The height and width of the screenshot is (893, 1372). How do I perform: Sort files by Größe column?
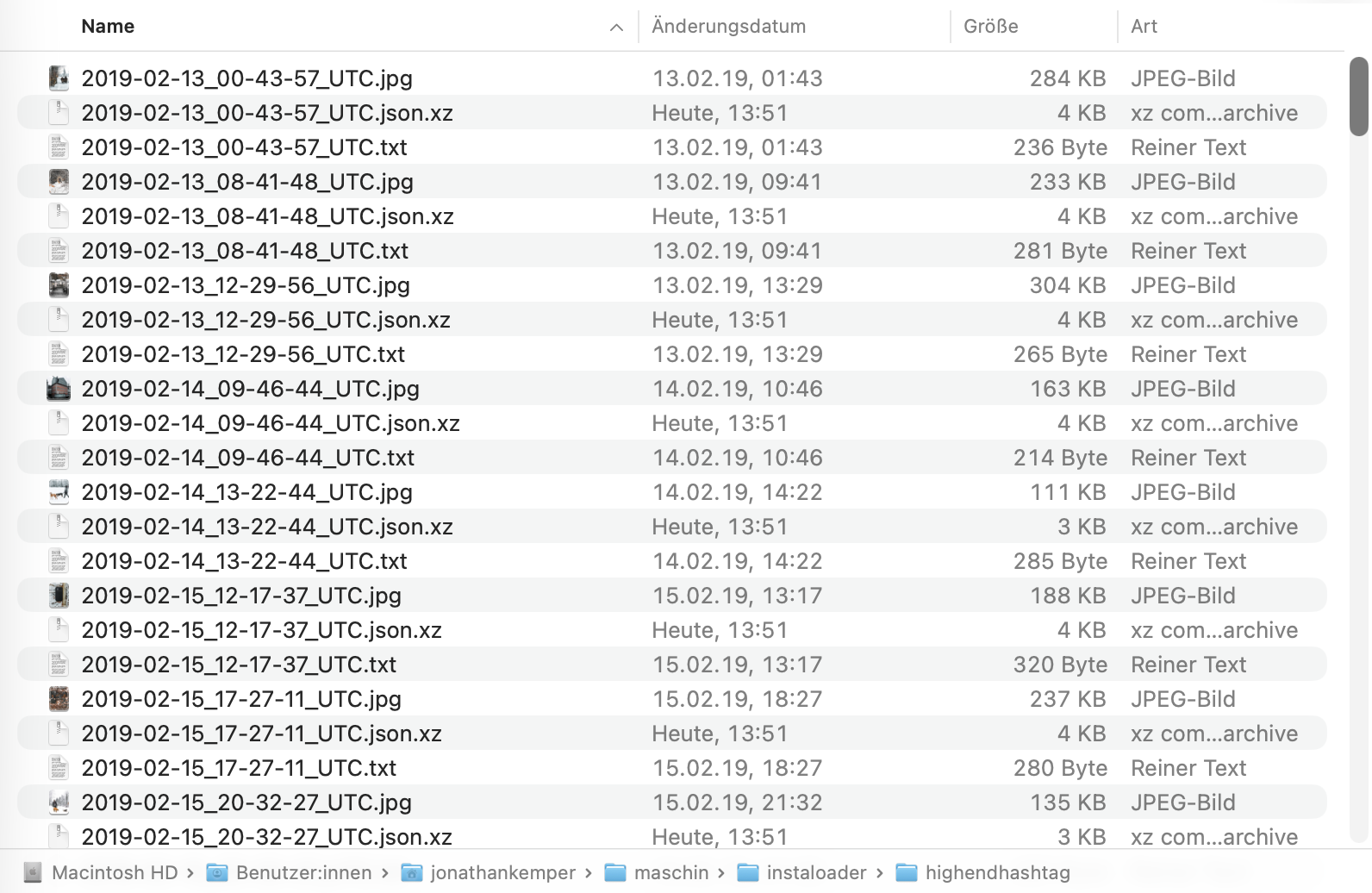[990, 27]
